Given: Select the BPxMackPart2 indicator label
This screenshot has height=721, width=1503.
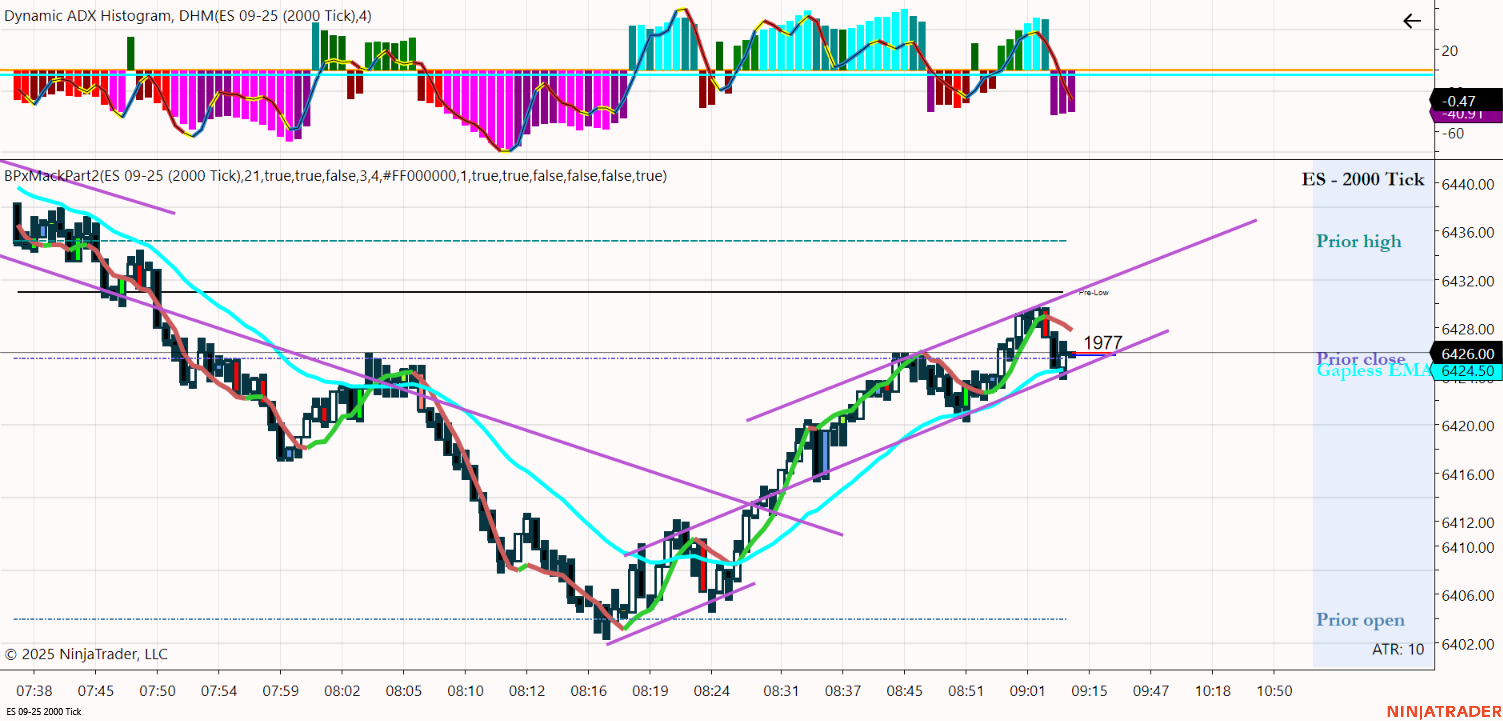Looking at the screenshot, I should pyautogui.click(x=336, y=176).
